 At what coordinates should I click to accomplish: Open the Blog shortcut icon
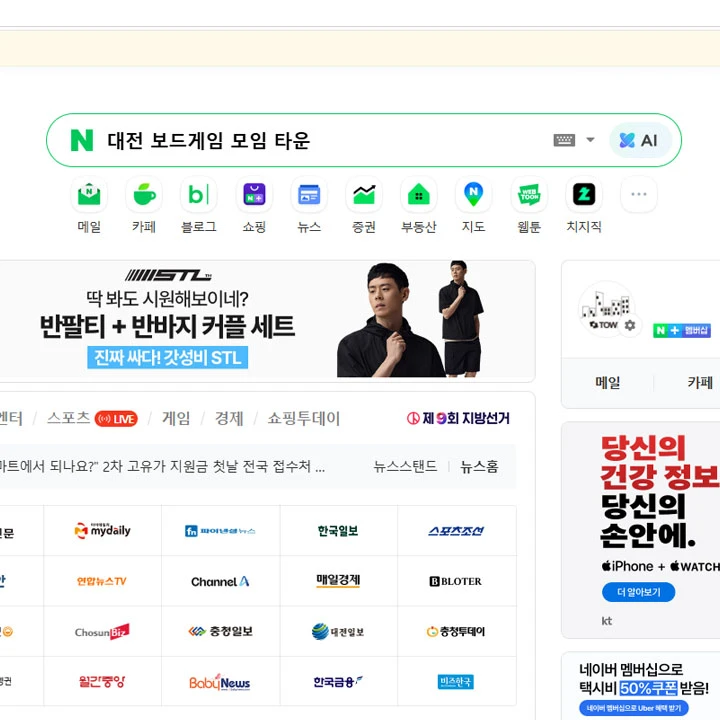click(199, 194)
